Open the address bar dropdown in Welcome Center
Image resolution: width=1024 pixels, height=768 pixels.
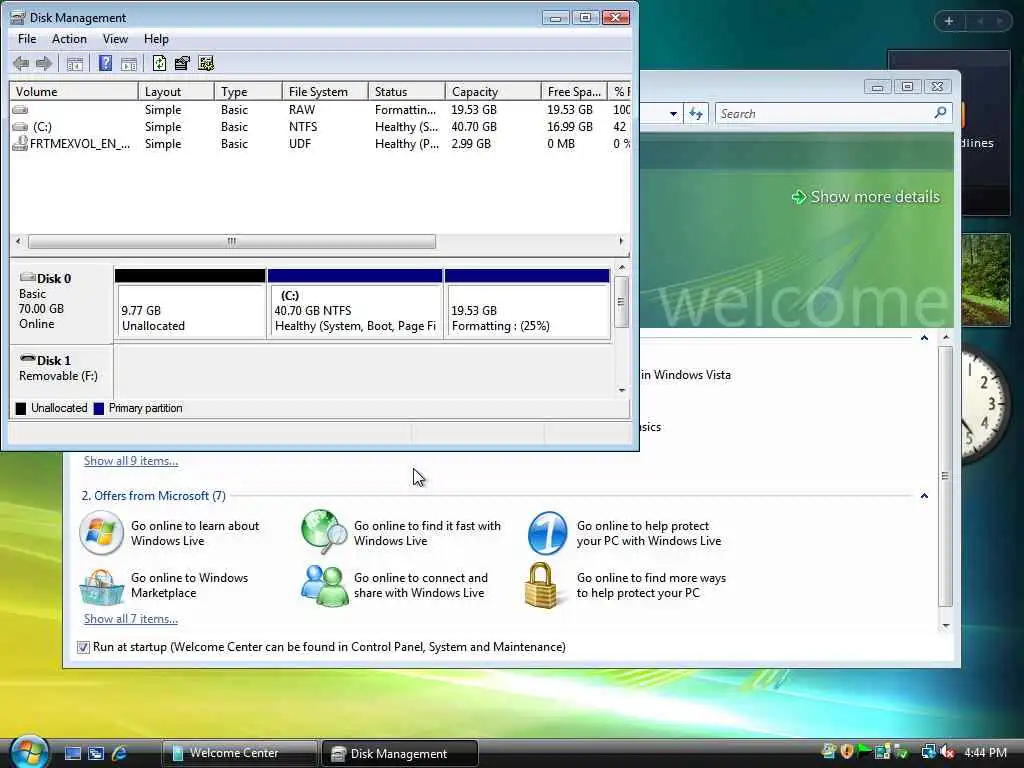point(673,114)
